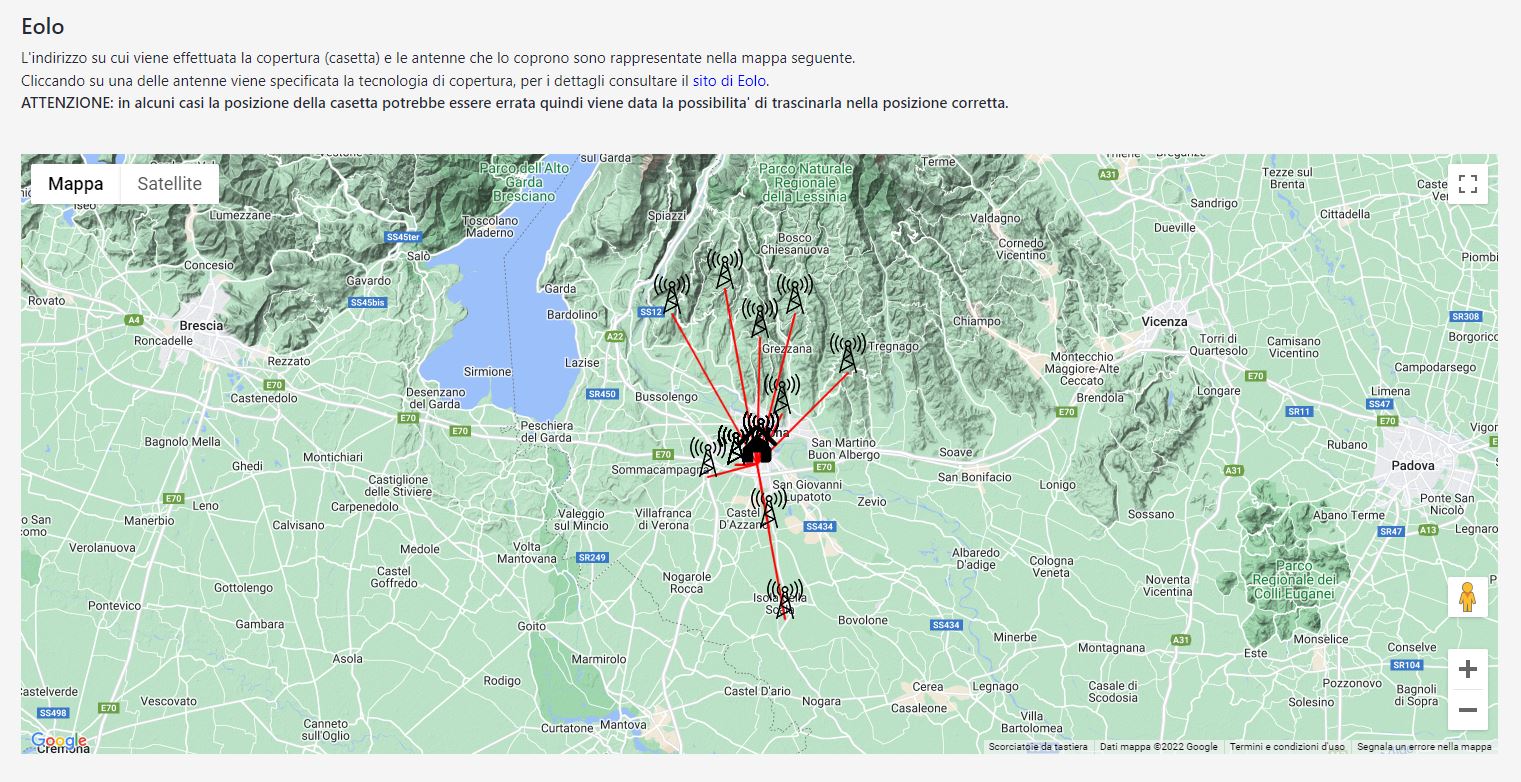Open Termini e condizioni d'uso
Image resolution: width=1521 pixels, height=782 pixels.
click(1287, 747)
